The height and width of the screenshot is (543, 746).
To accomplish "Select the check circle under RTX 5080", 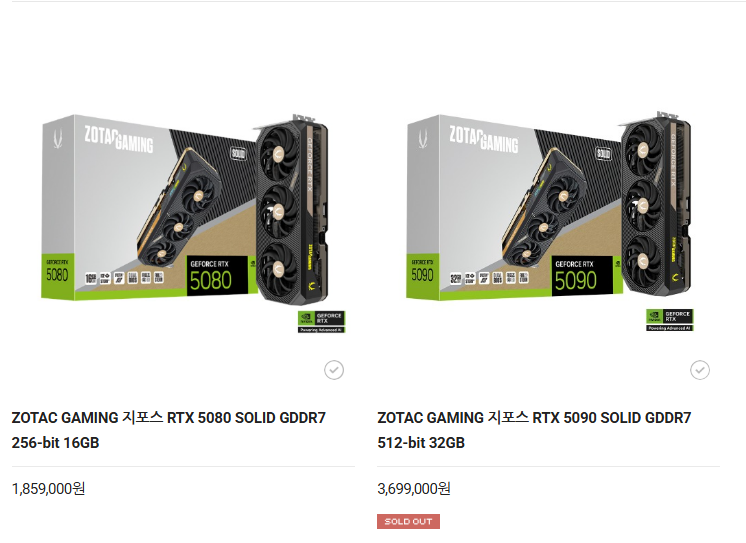I will click(x=334, y=370).
